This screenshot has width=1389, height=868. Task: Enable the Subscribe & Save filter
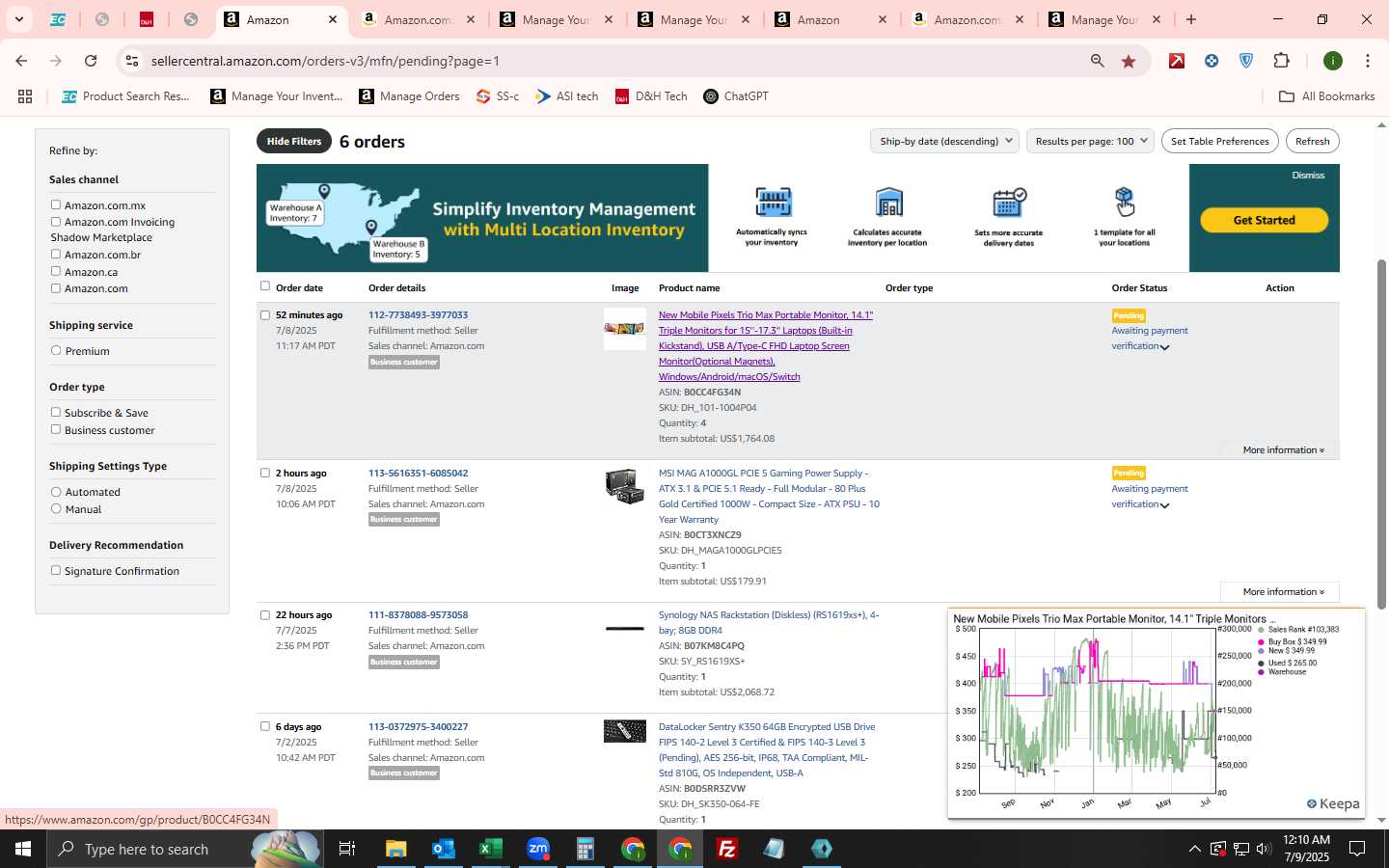coord(56,412)
